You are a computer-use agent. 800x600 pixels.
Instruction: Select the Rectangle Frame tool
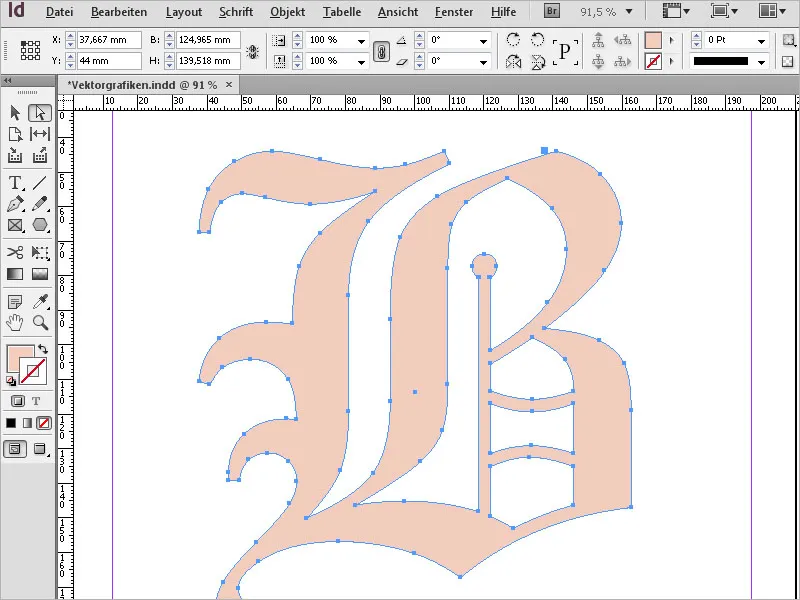pos(15,225)
